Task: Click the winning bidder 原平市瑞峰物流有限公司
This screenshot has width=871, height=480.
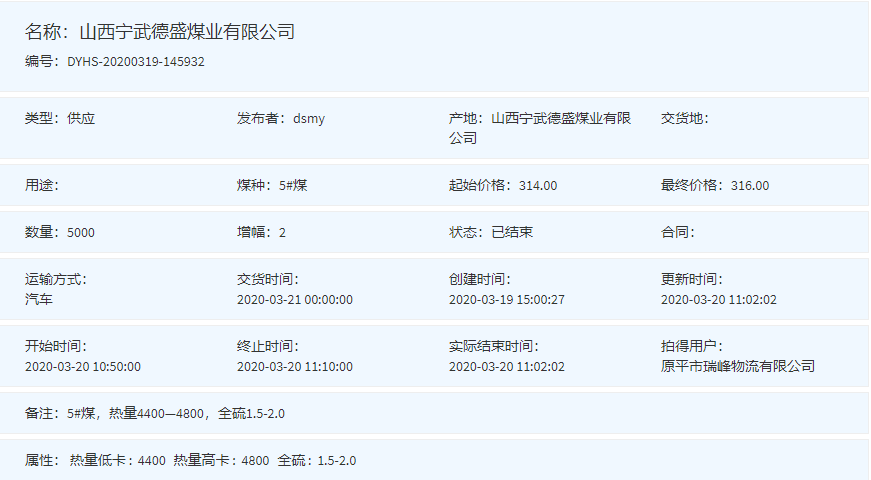Action: click(x=738, y=366)
